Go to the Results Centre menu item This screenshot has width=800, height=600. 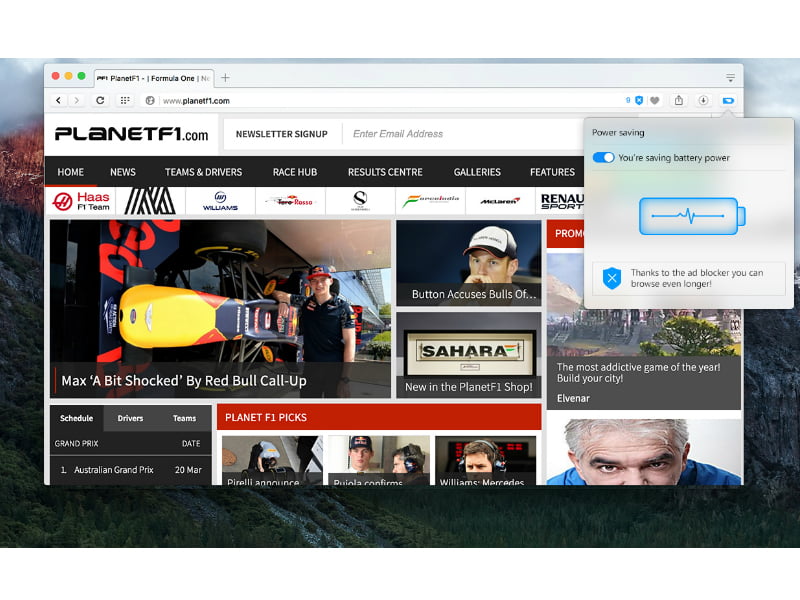[x=385, y=172]
